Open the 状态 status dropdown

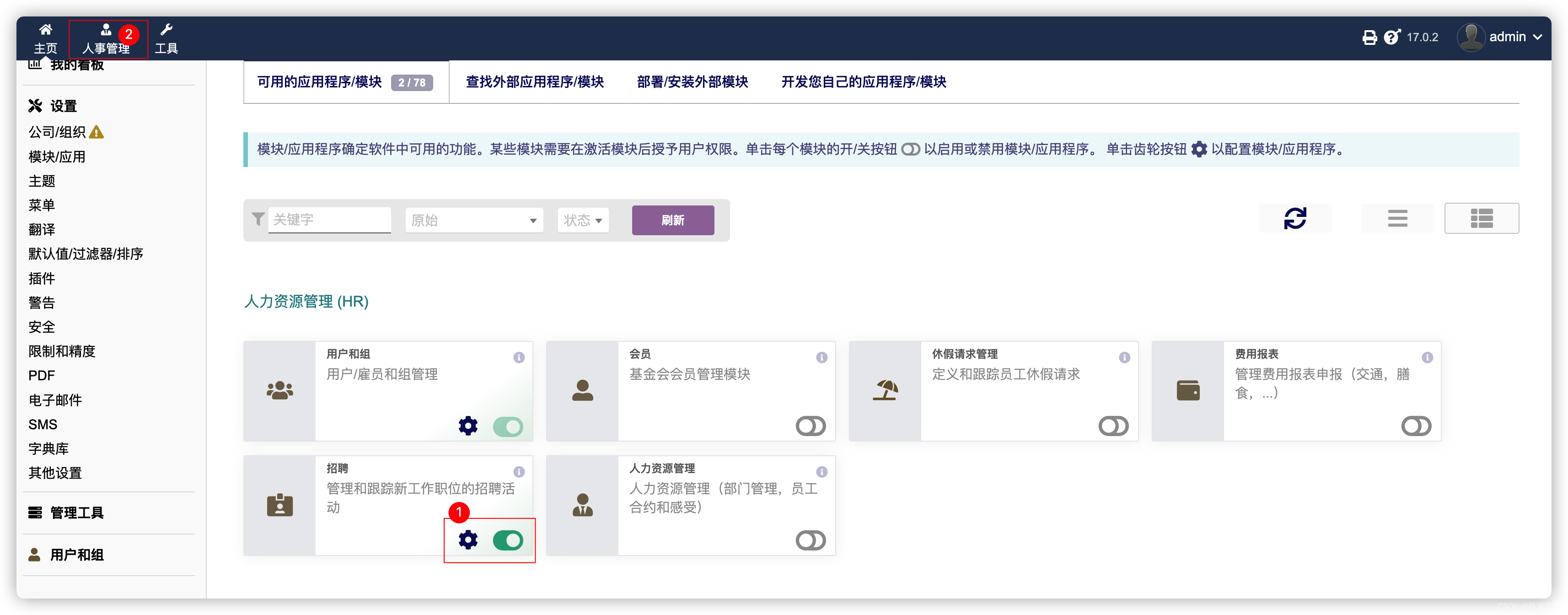point(583,221)
